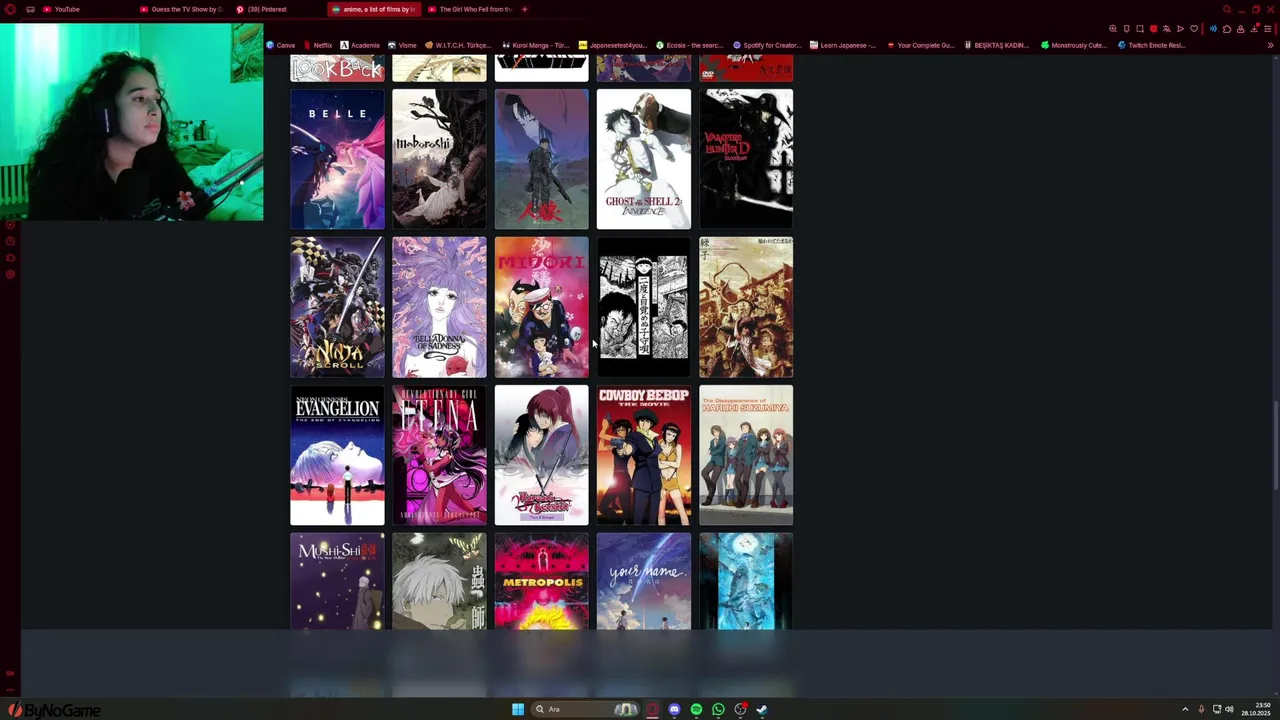Open a new tab with plus button
This screenshot has height=720, width=1280.
coord(524,9)
